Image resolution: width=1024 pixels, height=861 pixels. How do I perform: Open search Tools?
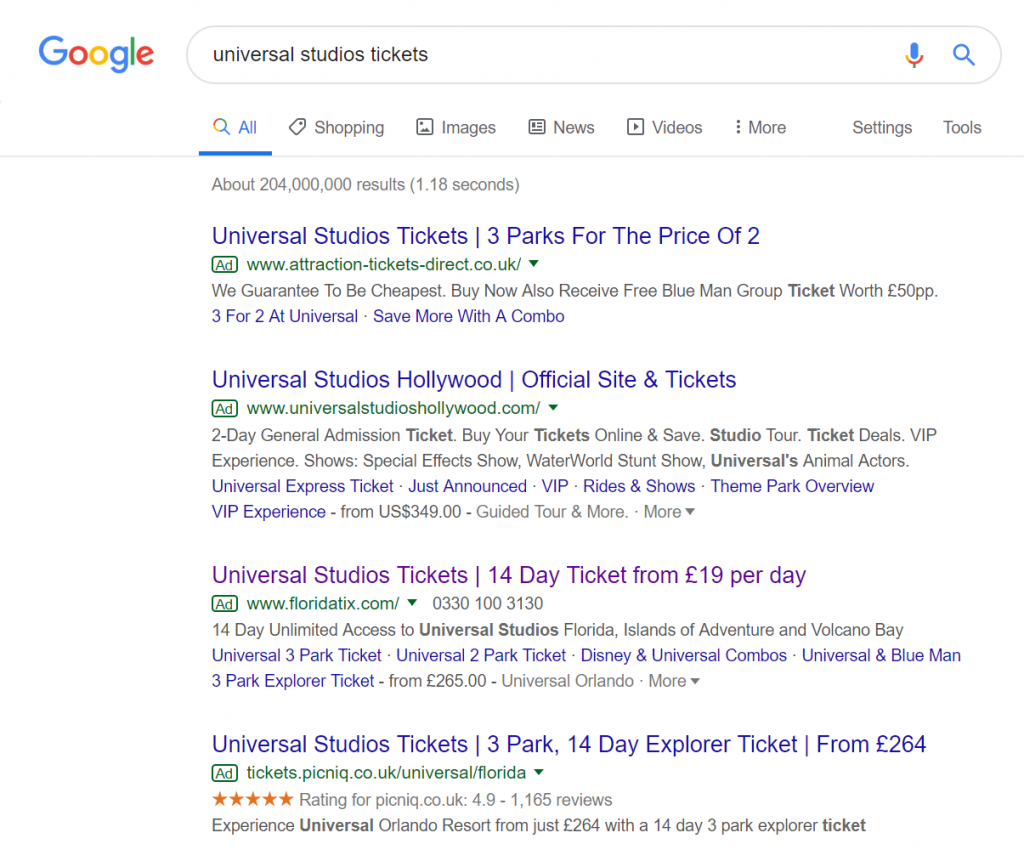(962, 127)
